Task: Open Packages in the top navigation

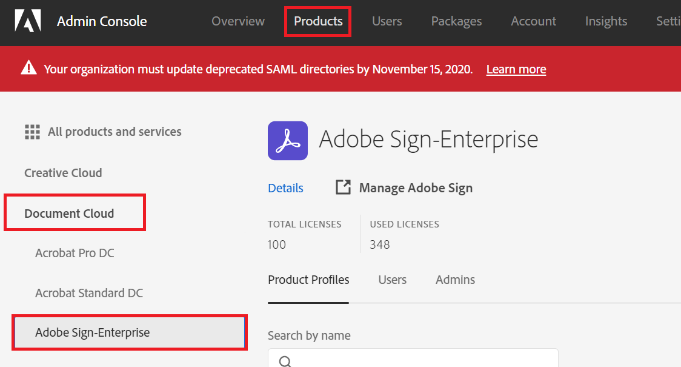Action: click(456, 21)
